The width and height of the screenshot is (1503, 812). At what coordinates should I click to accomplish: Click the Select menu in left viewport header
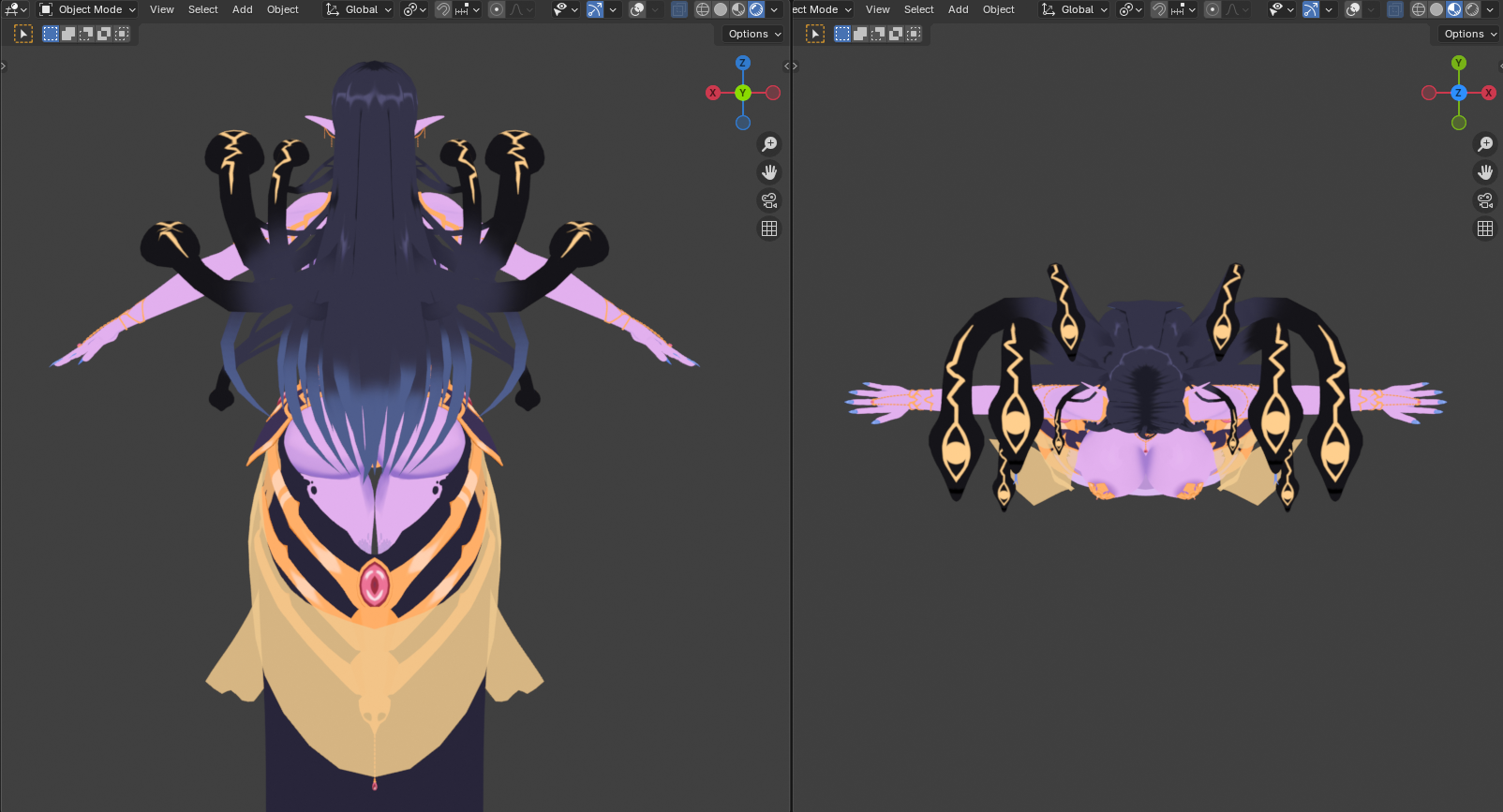pyautogui.click(x=202, y=9)
